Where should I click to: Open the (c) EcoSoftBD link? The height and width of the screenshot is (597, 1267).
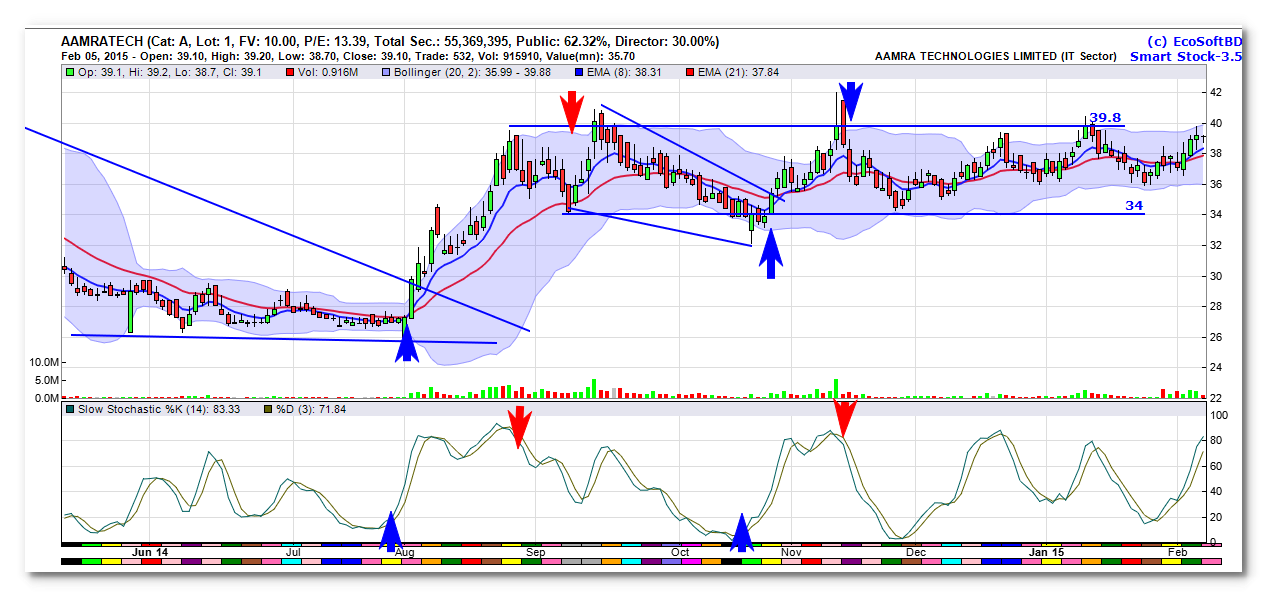[x=1193, y=41]
